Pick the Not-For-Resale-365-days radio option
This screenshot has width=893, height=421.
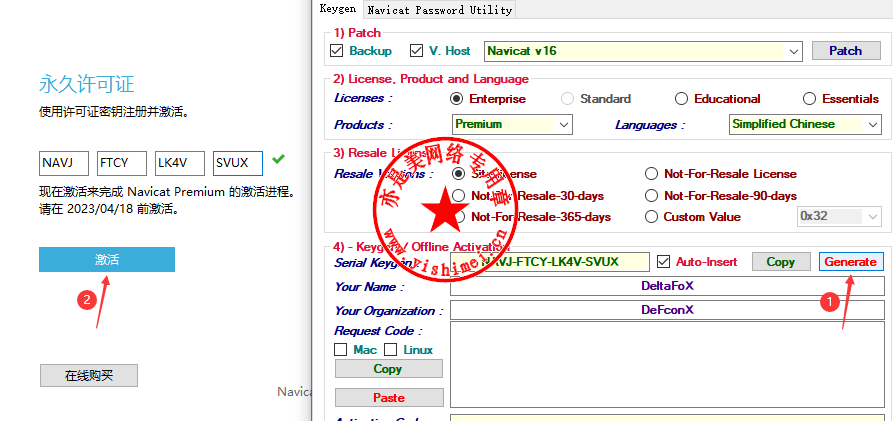pos(458,216)
